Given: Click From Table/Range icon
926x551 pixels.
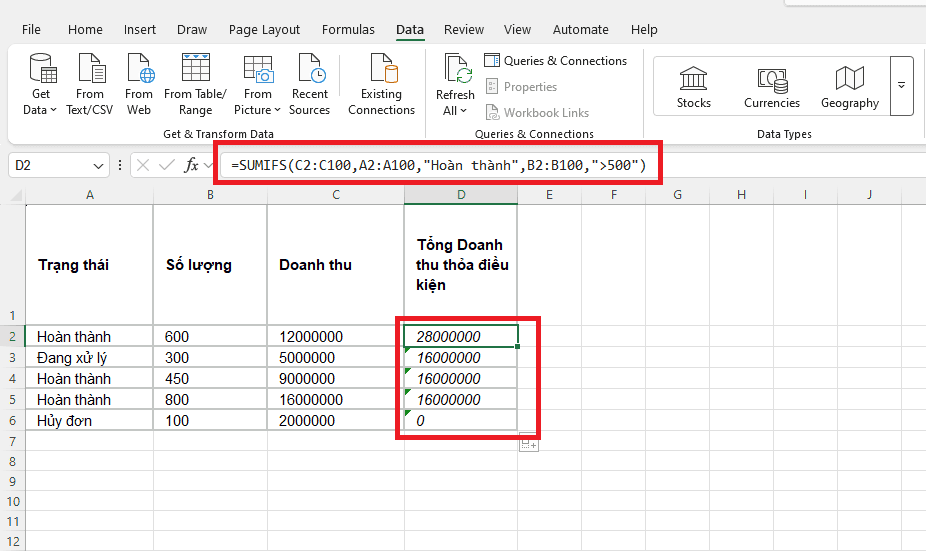Looking at the screenshot, I should (195, 68).
